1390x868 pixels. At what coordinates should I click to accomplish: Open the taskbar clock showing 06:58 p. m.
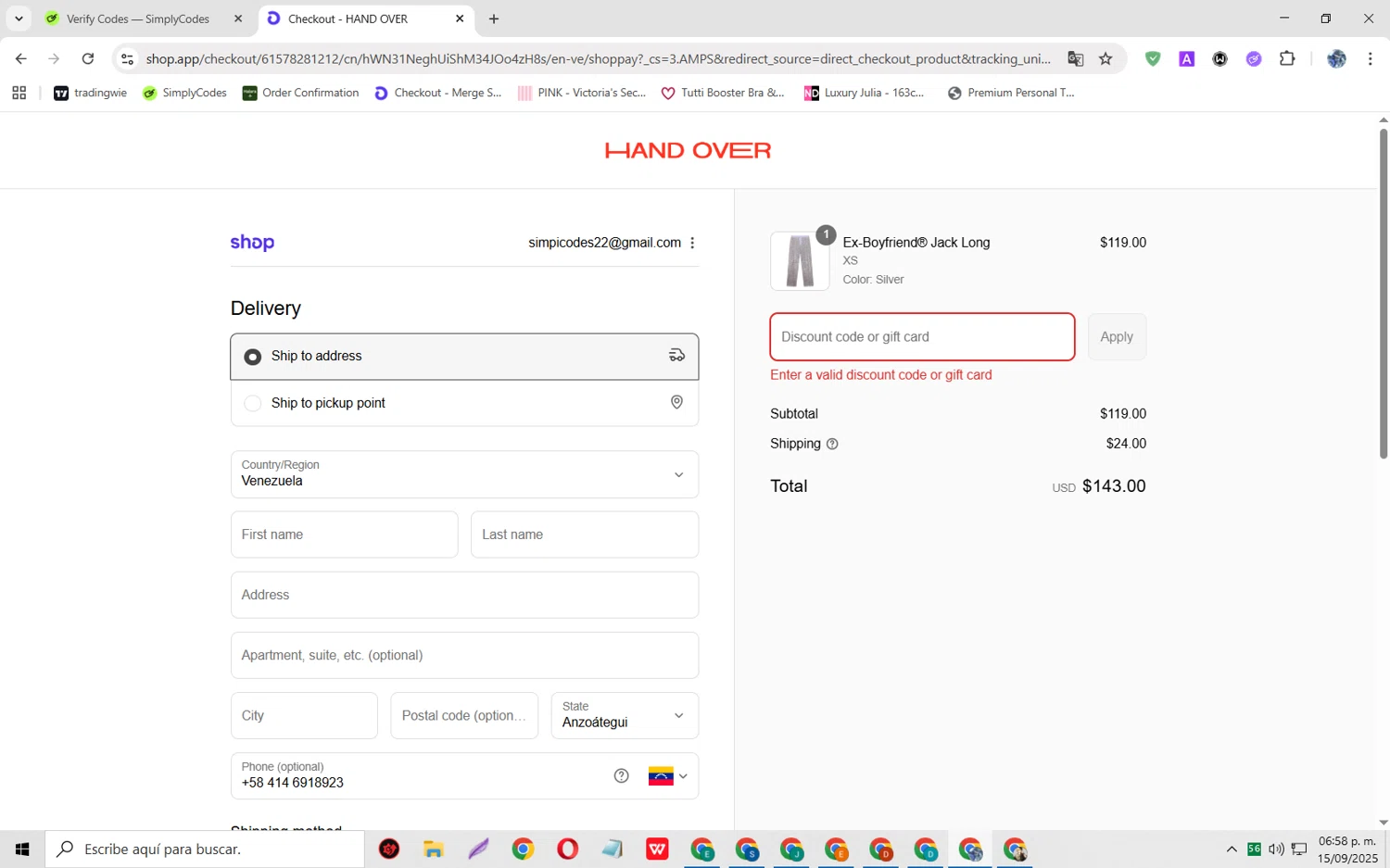click(1348, 849)
